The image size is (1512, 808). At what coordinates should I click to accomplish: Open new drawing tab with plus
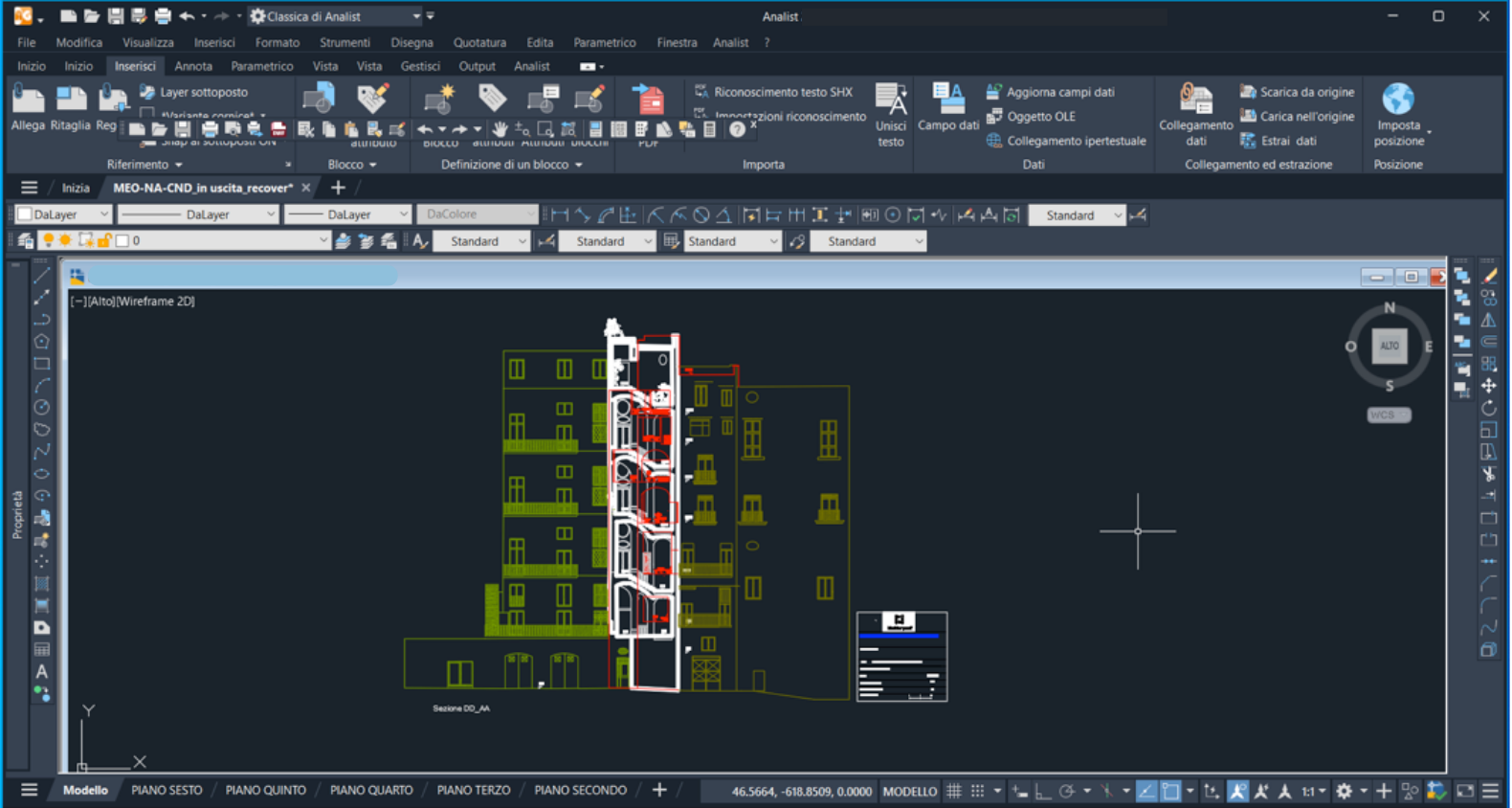[338, 188]
